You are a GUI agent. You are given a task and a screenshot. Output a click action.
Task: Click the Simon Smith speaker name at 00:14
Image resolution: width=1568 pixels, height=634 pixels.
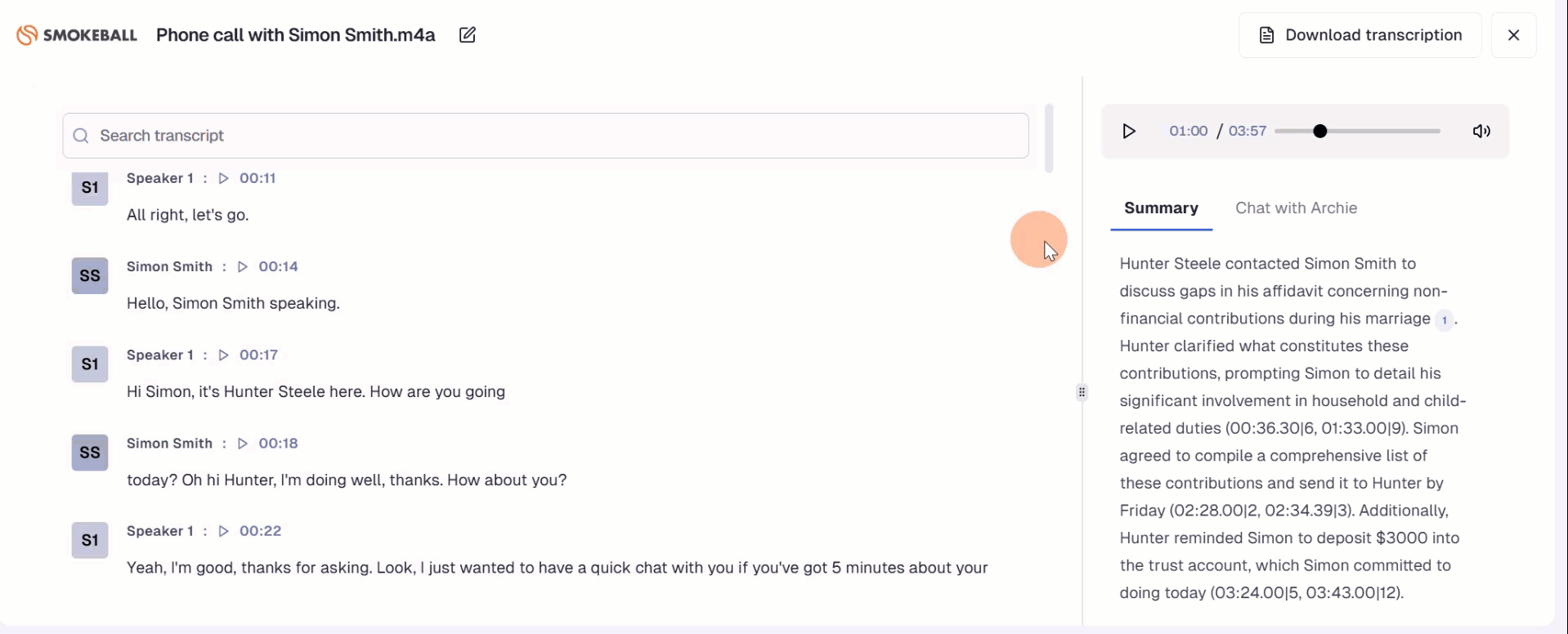[x=169, y=266]
